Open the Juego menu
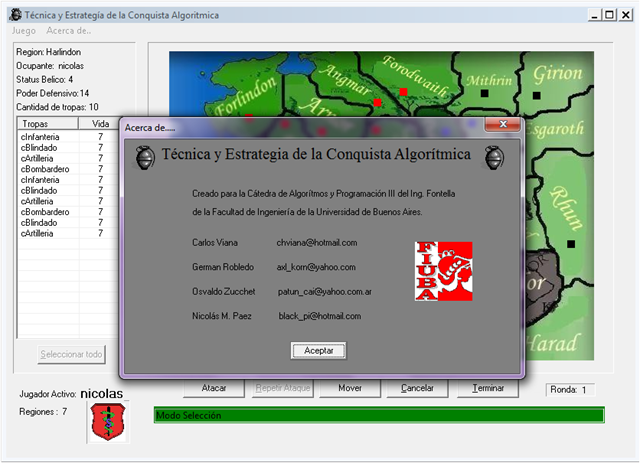 pos(23,31)
